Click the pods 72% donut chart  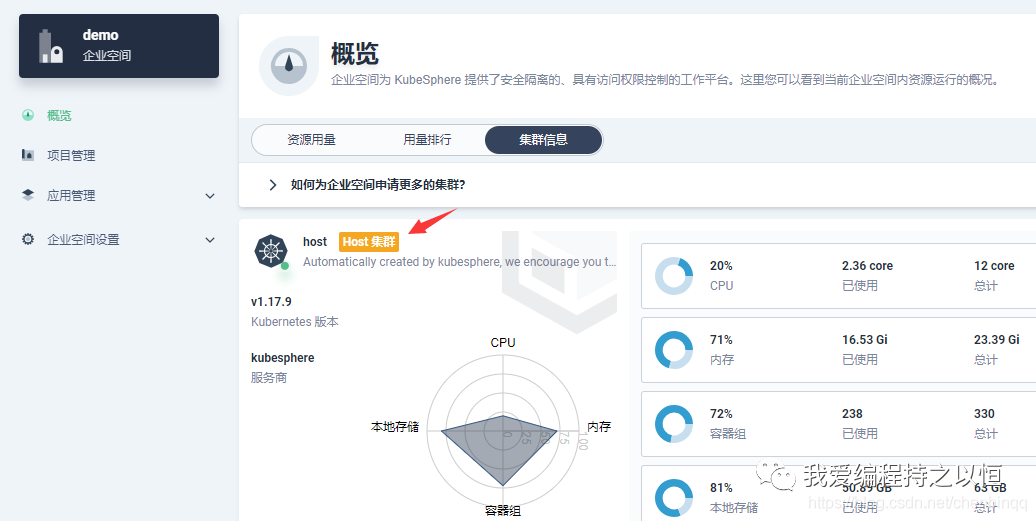tap(673, 423)
